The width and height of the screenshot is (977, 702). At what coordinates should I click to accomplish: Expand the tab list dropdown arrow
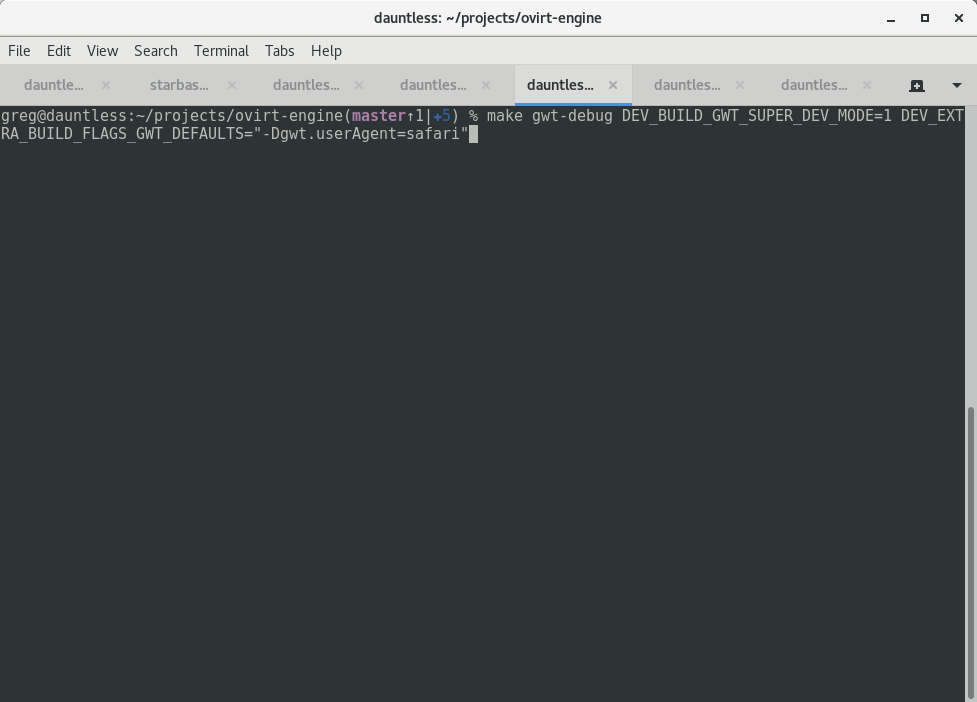(x=956, y=86)
